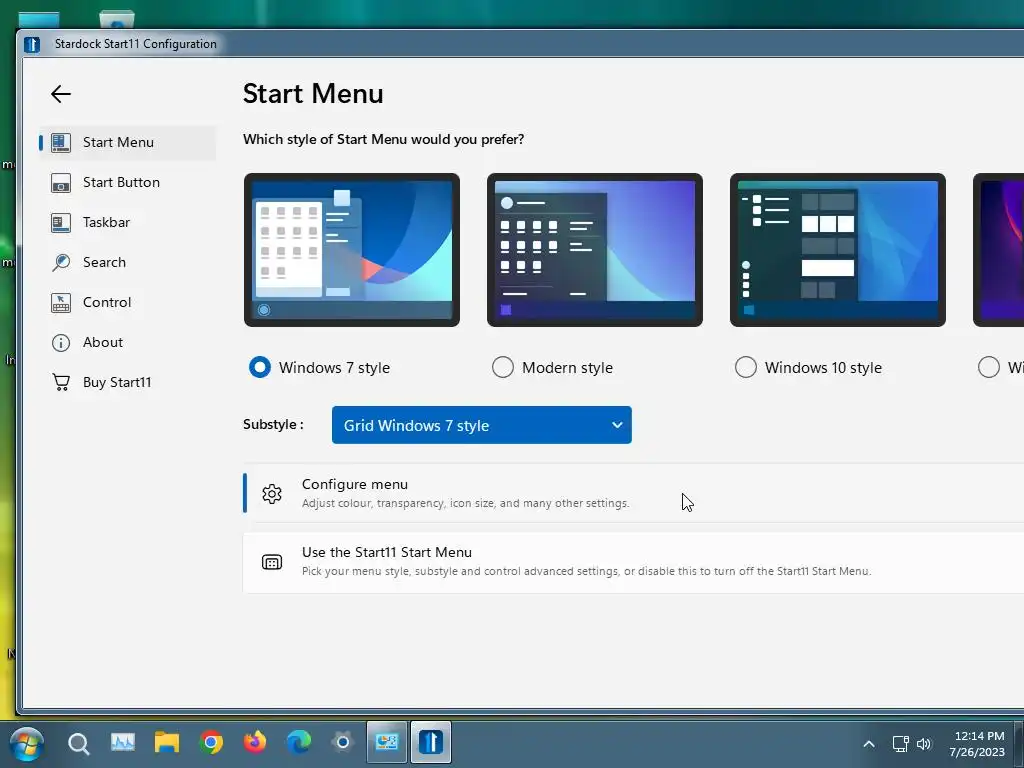
Task: Select the partially visible fourth style radio button
Action: 989,367
